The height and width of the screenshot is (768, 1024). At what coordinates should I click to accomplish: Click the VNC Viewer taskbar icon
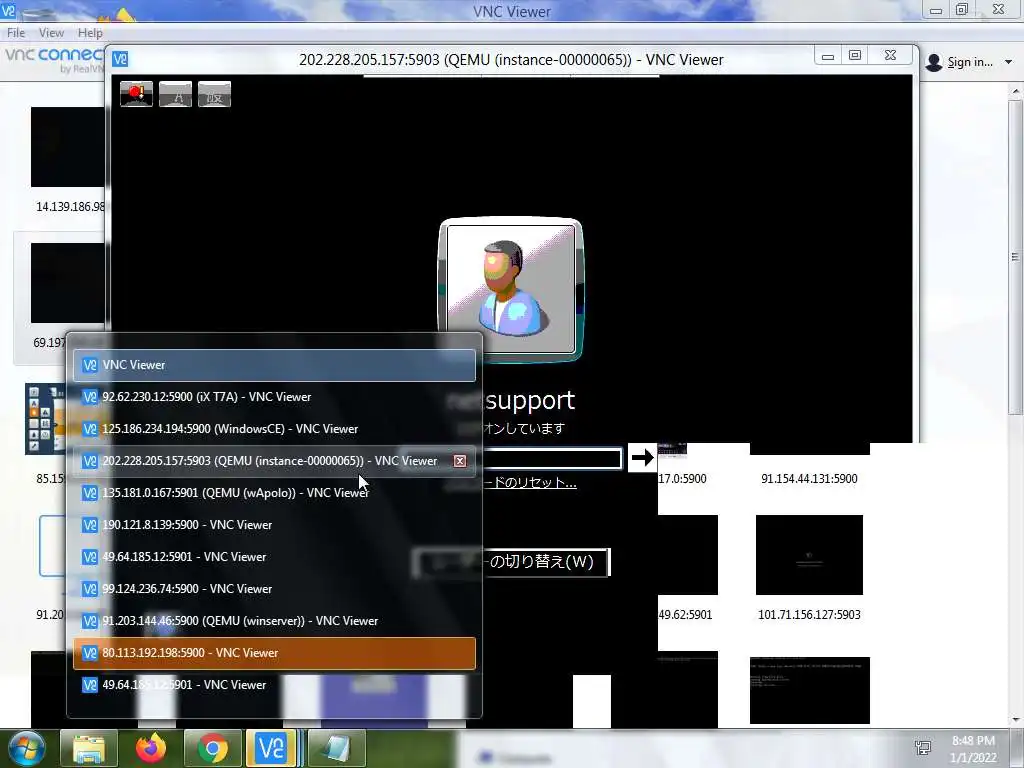coord(272,748)
